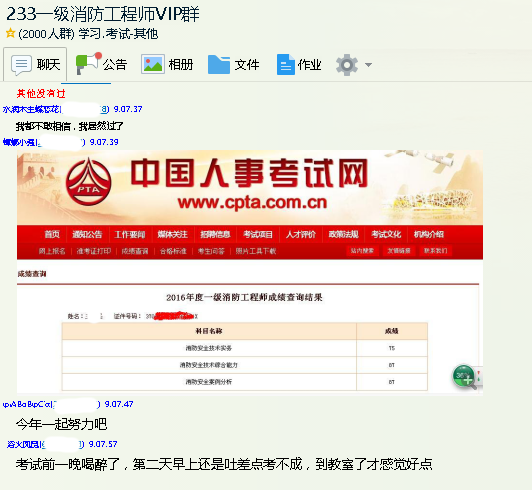This screenshot has height=490, width=532.
Task: Click the settings gear icon
Action: (347, 64)
